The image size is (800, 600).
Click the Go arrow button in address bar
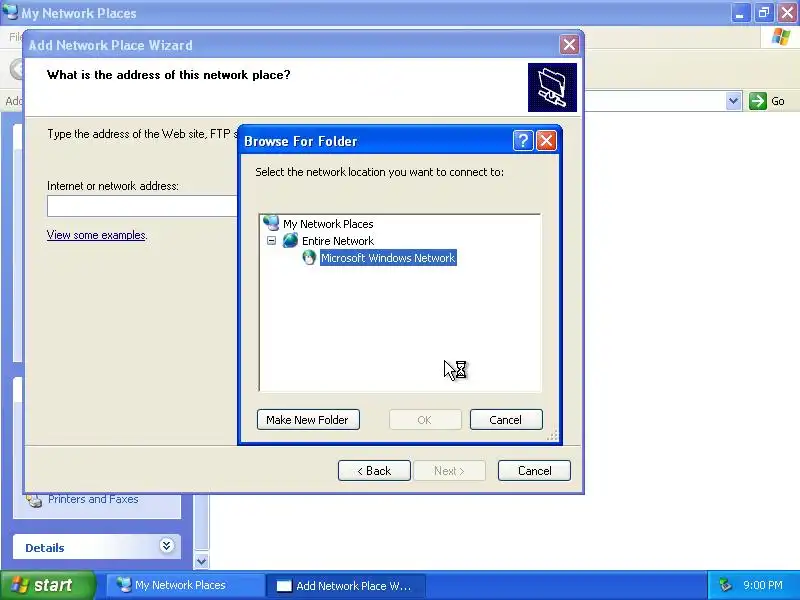coord(758,101)
